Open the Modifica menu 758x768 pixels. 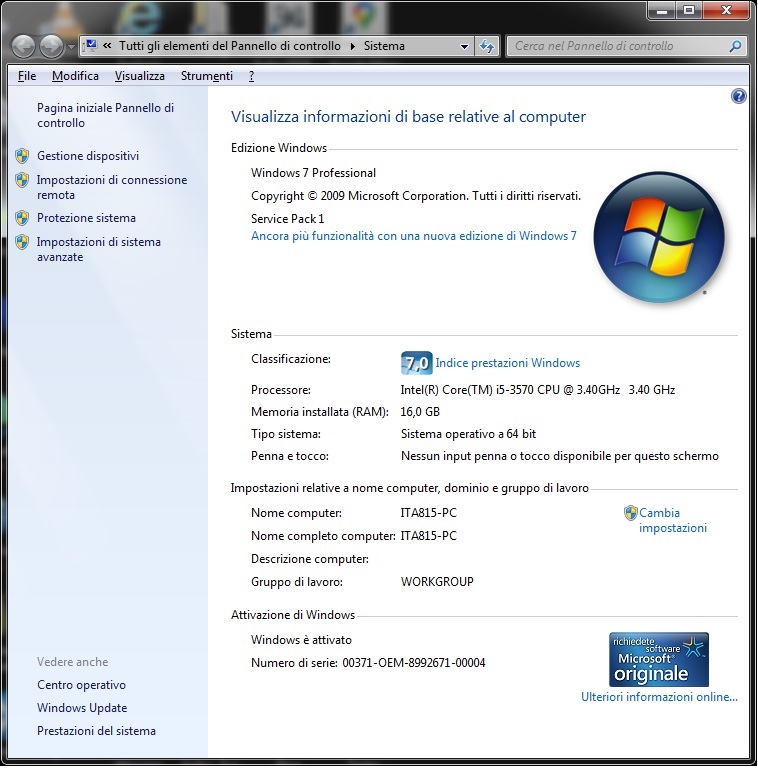coord(75,76)
